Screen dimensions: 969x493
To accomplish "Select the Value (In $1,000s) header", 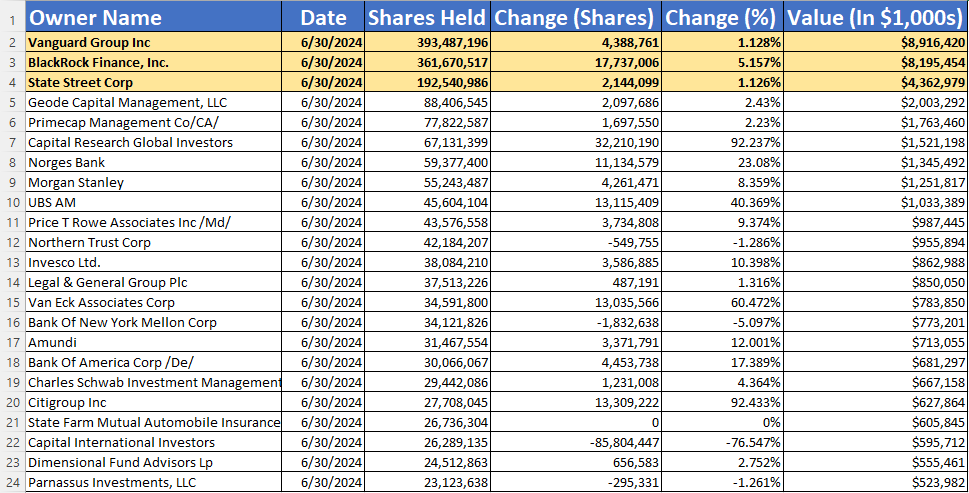I will [876, 17].
